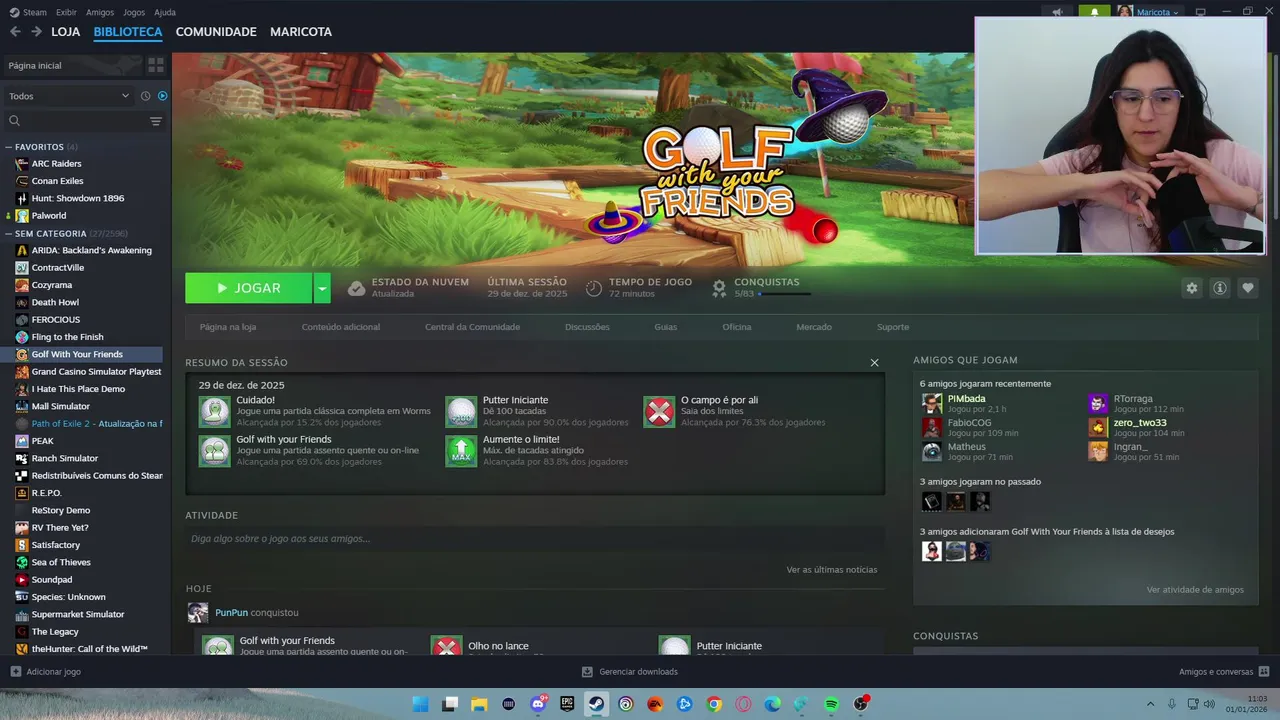
Task: Show game information icon
Action: click(x=1219, y=288)
